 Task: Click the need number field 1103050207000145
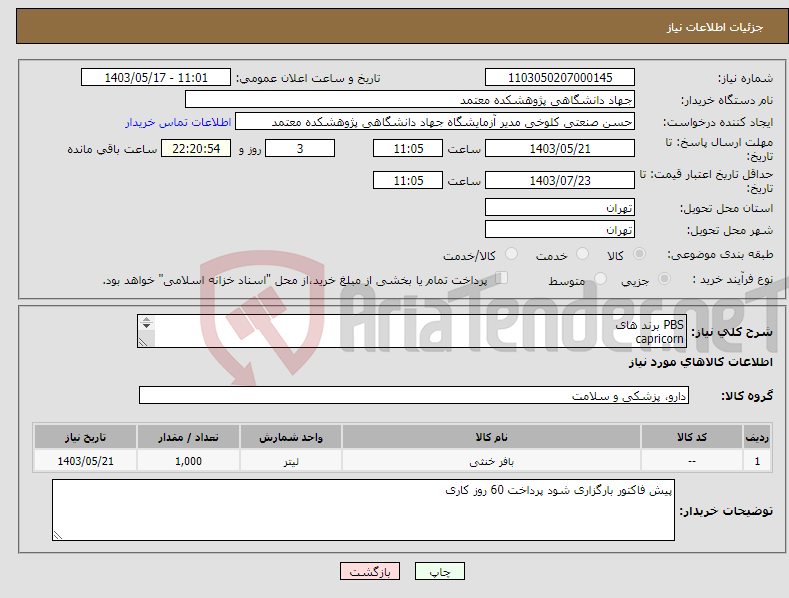click(x=560, y=78)
